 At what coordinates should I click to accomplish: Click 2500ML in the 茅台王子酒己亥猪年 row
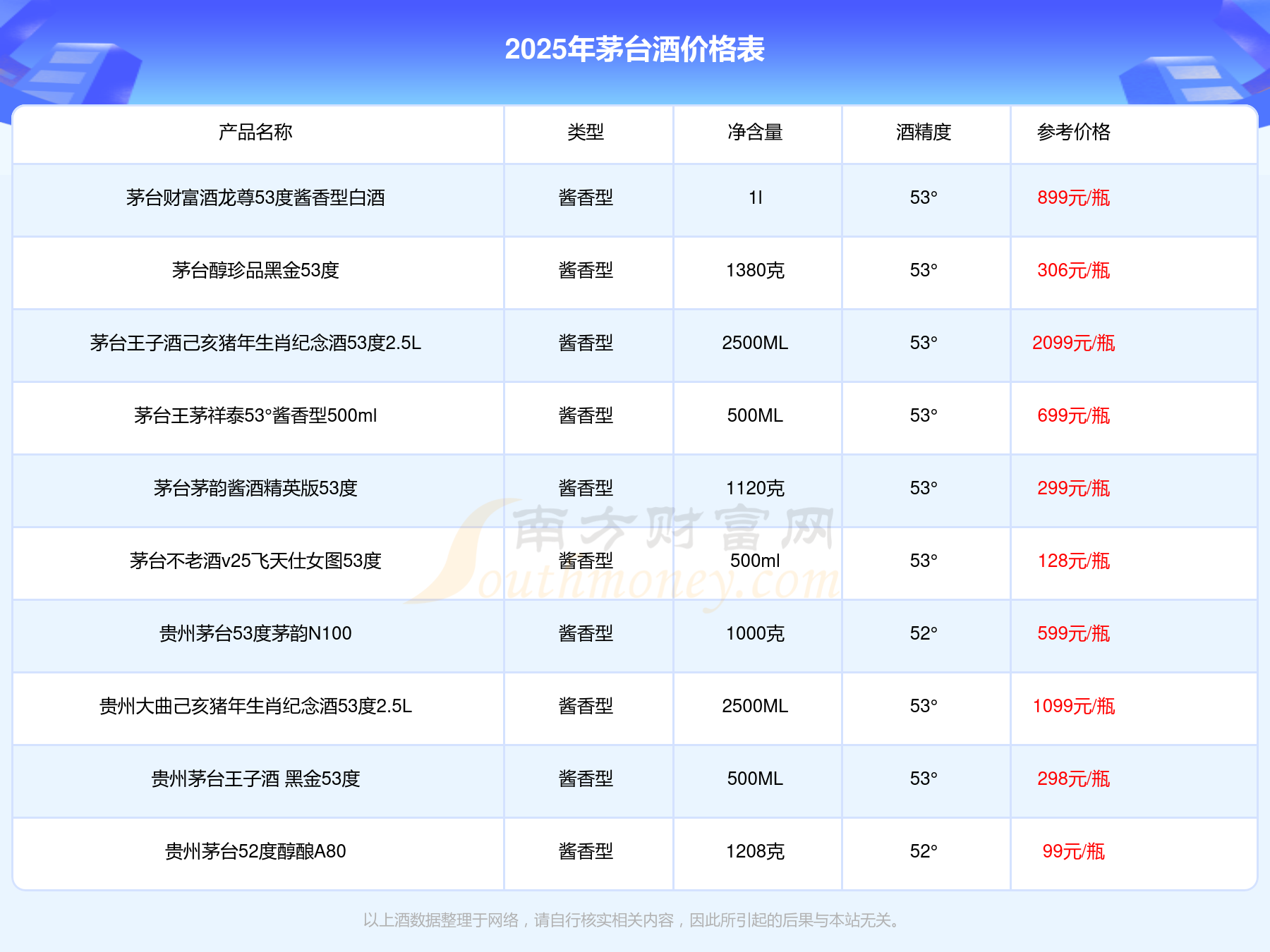(x=755, y=343)
